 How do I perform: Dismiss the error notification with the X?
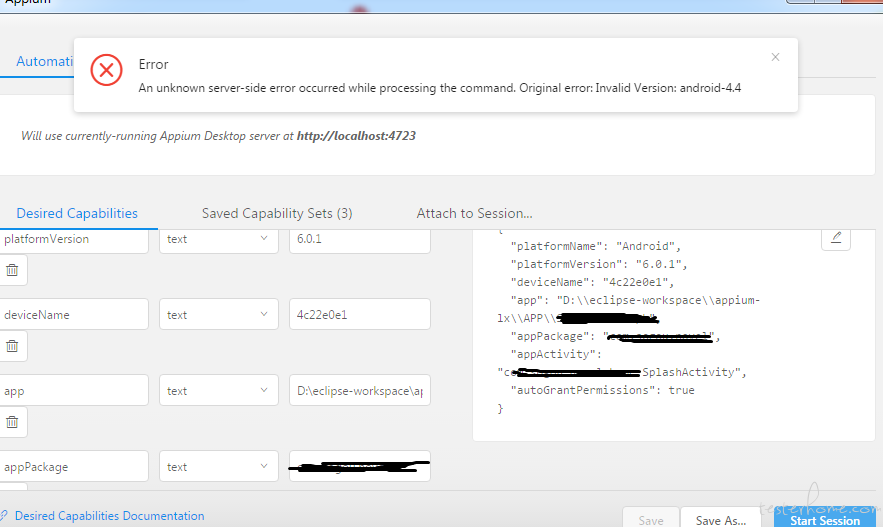pos(775,57)
